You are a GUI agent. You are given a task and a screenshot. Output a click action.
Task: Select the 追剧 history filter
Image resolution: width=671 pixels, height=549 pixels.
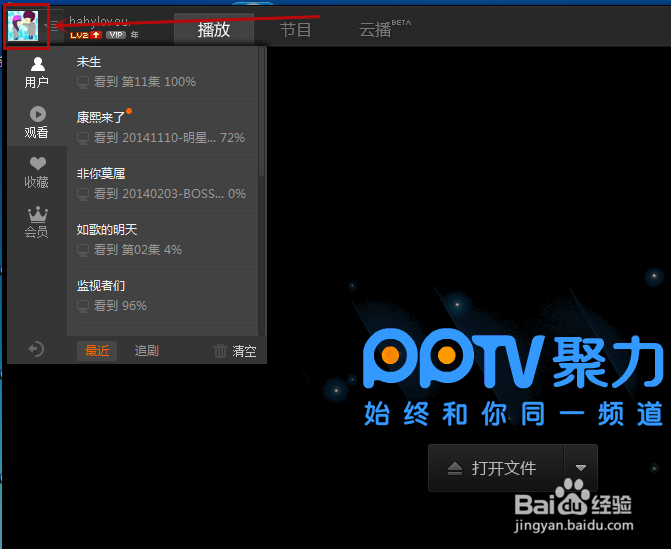(147, 350)
